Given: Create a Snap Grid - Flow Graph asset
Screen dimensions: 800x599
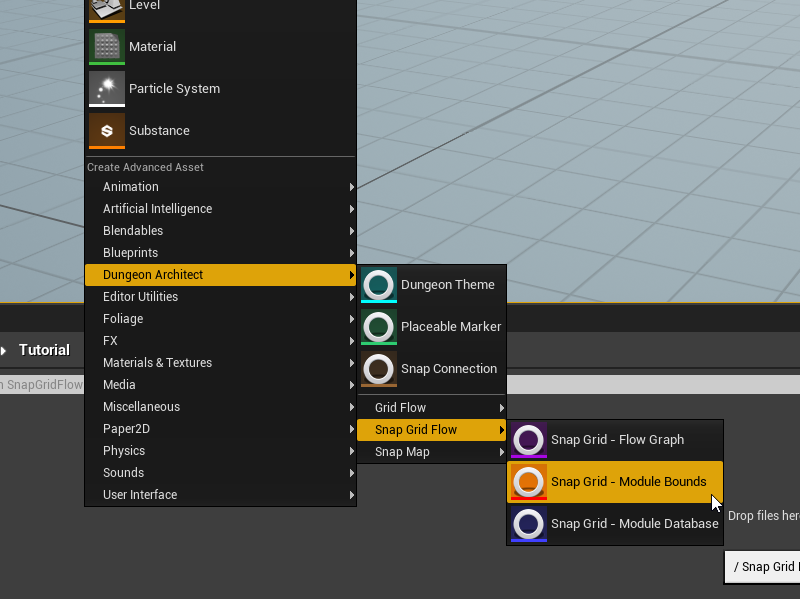Looking at the screenshot, I should pos(615,440).
